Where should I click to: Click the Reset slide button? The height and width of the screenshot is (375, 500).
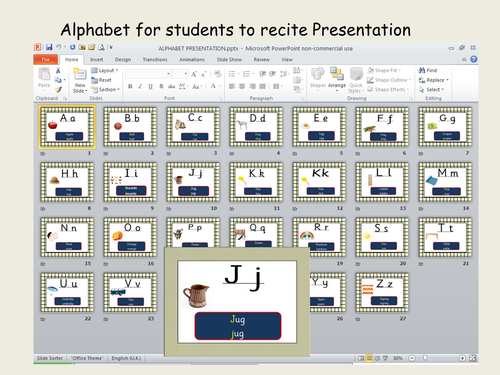click(x=101, y=80)
